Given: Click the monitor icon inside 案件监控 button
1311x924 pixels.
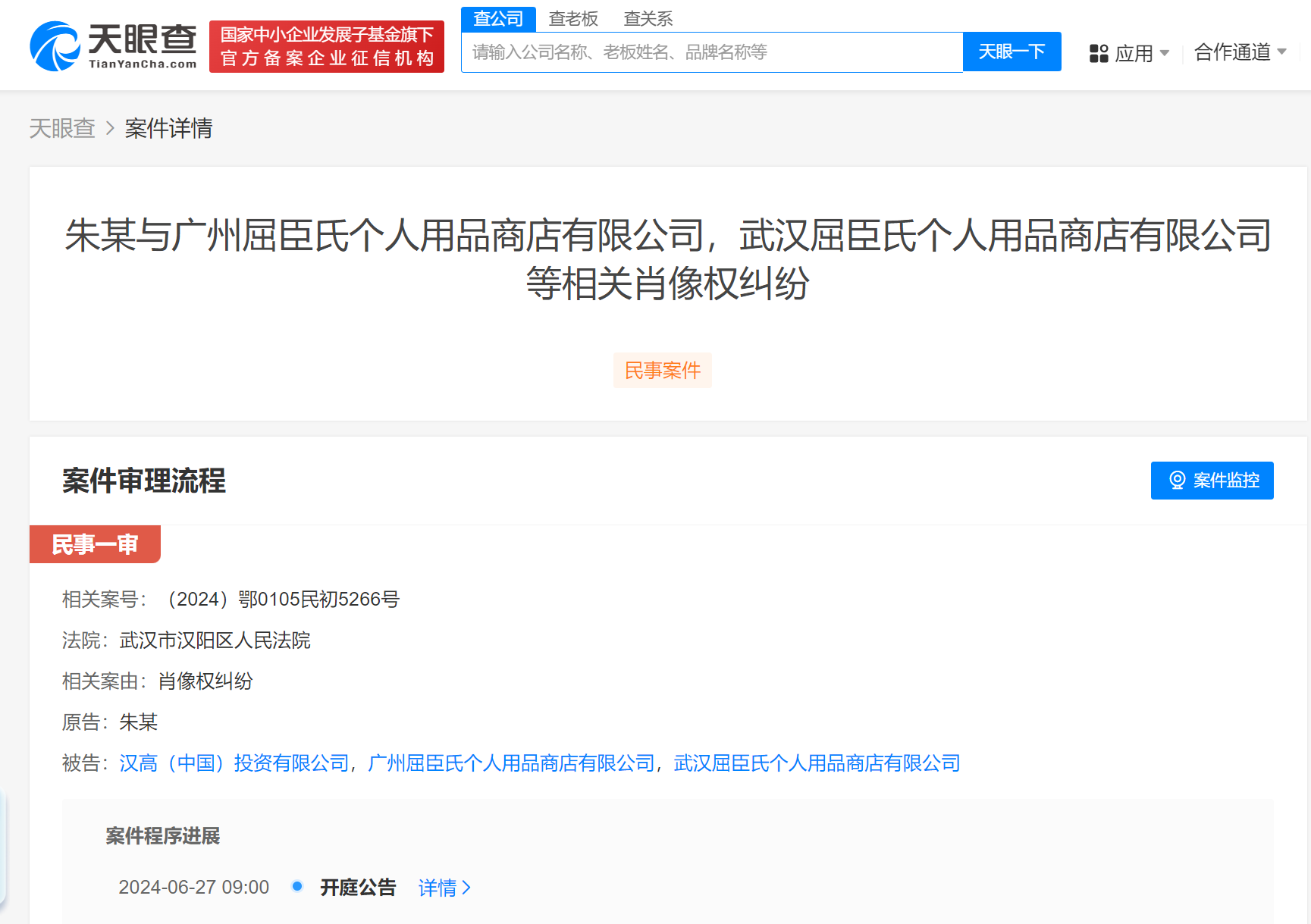Looking at the screenshot, I should 1178,480.
